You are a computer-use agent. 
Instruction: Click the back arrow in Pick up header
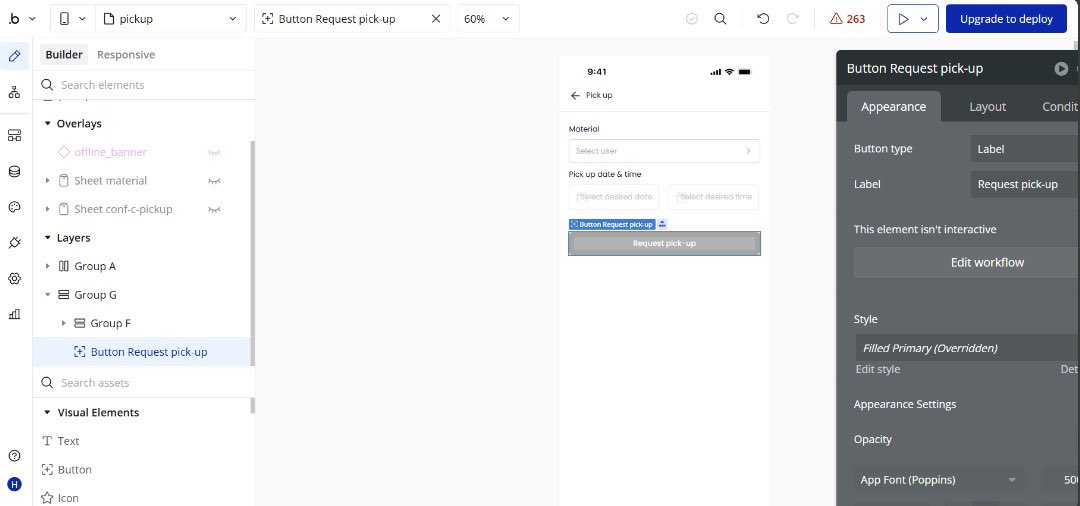[x=575, y=96]
